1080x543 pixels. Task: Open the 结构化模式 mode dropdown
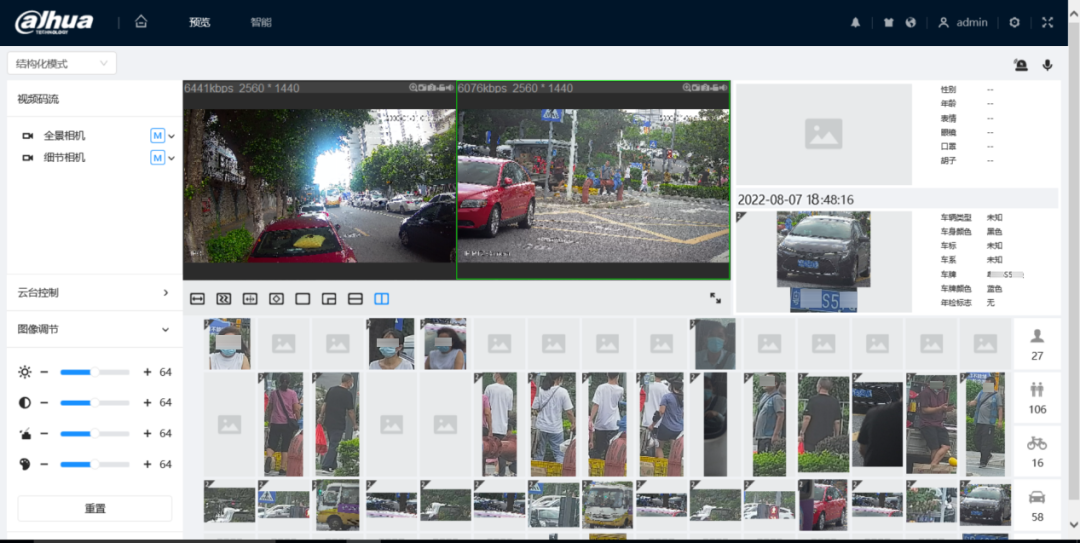(62, 64)
